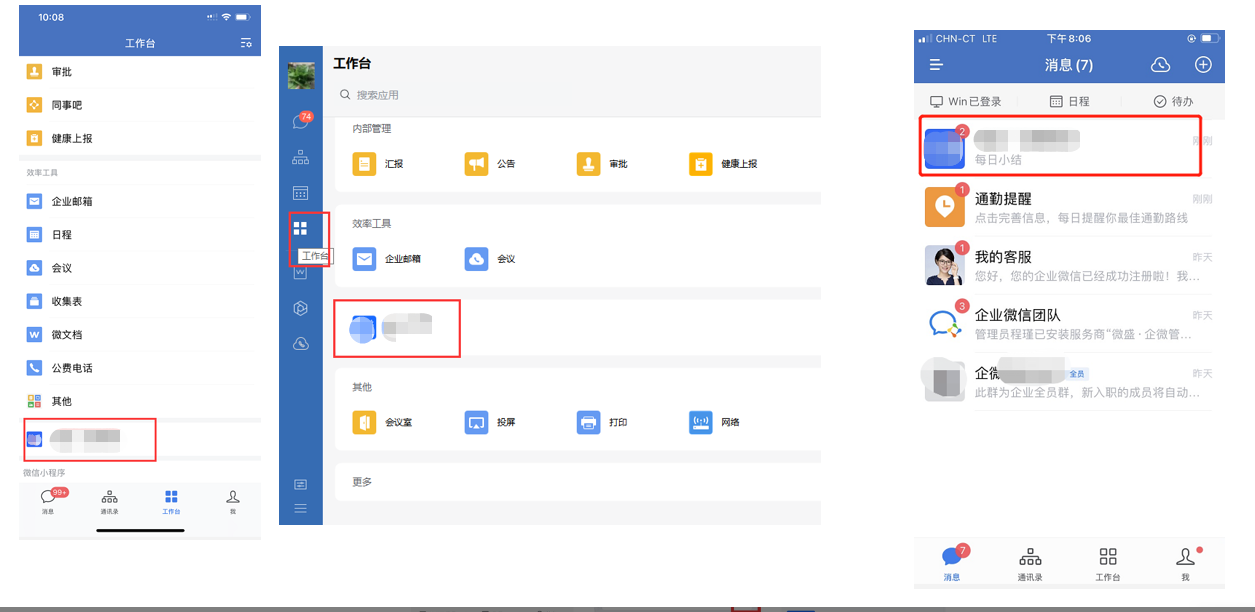Tap Win已登录 status on right phone

click(965, 101)
